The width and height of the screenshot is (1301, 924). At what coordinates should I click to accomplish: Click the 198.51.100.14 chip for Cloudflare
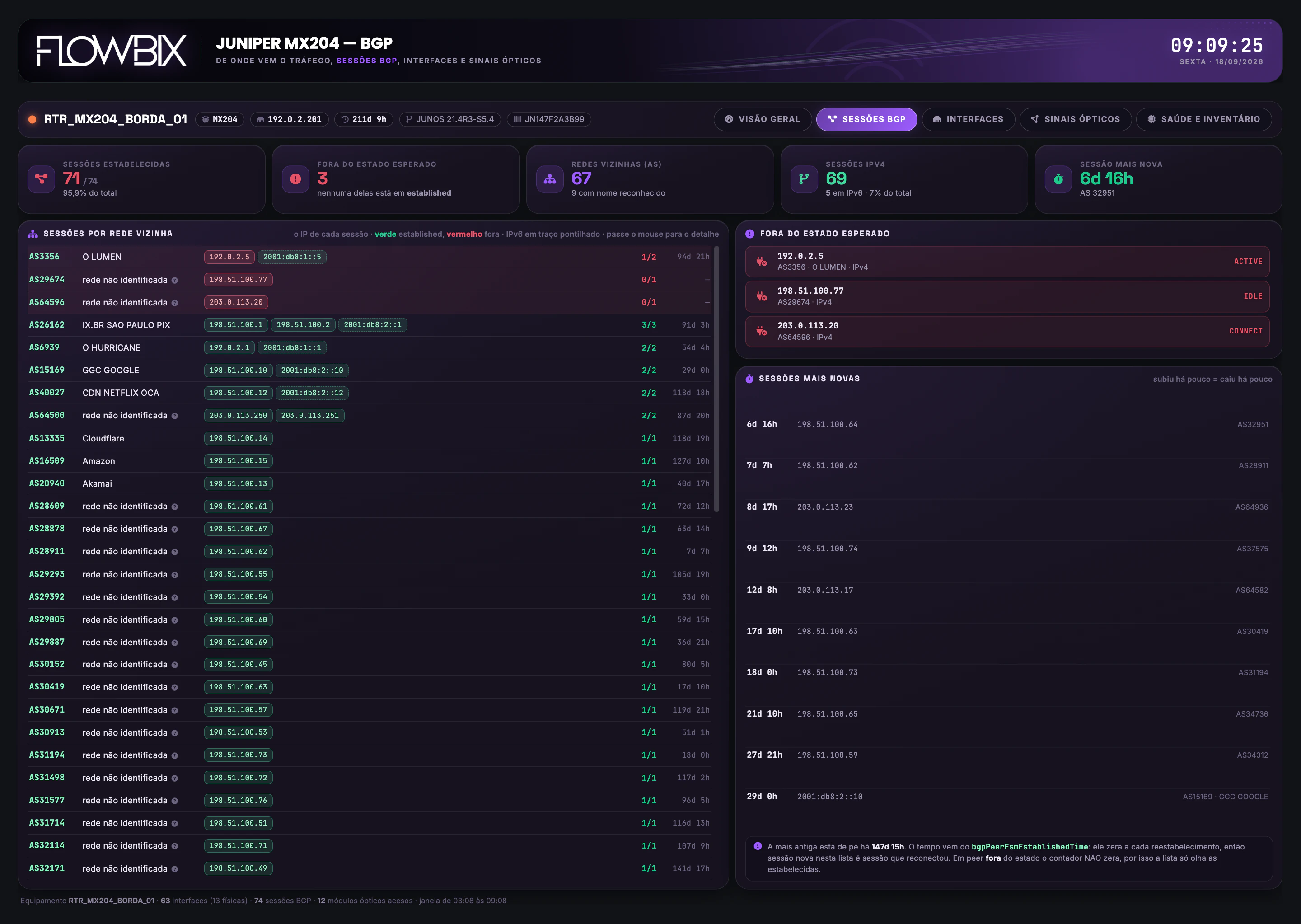(x=239, y=438)
